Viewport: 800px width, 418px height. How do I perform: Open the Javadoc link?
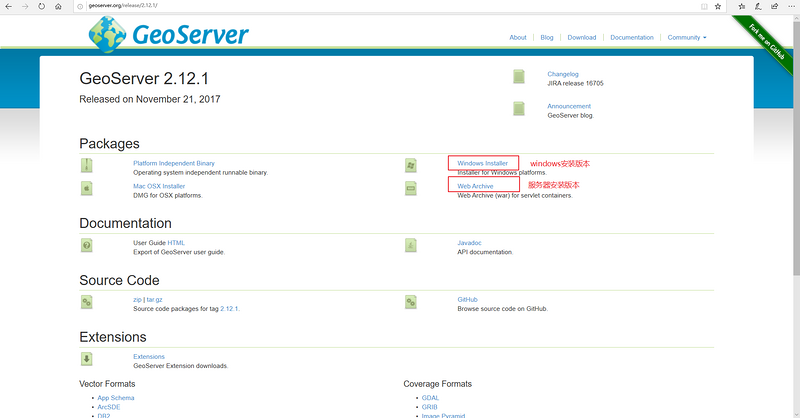click(x=469, y=243)
